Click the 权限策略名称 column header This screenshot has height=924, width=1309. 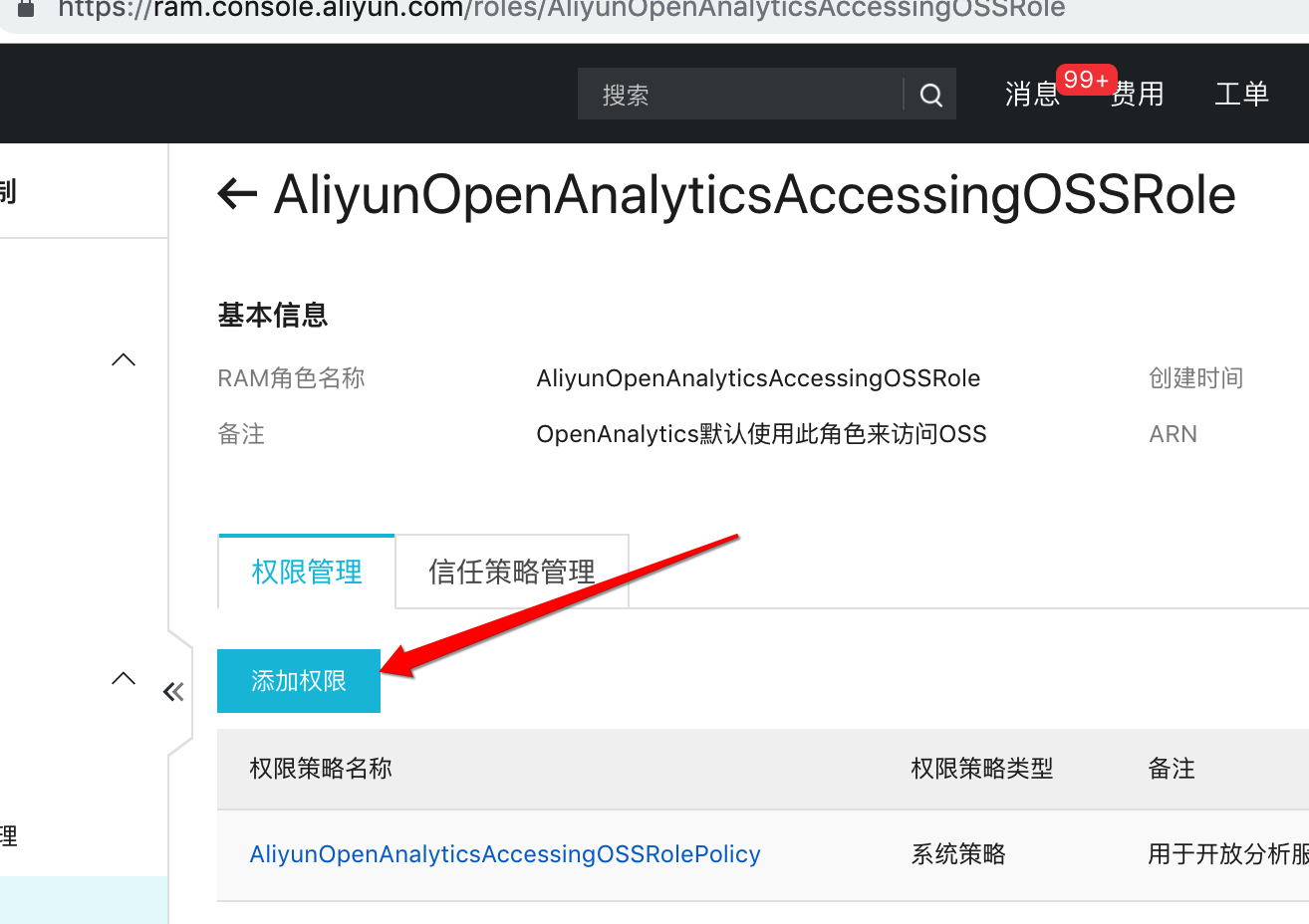click(x=320, y=769)
